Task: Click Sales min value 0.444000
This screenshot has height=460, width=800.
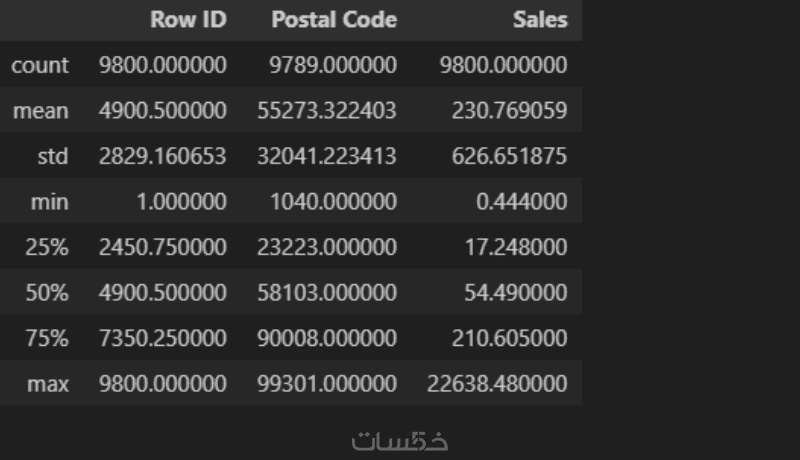Action: click(523, 202)
